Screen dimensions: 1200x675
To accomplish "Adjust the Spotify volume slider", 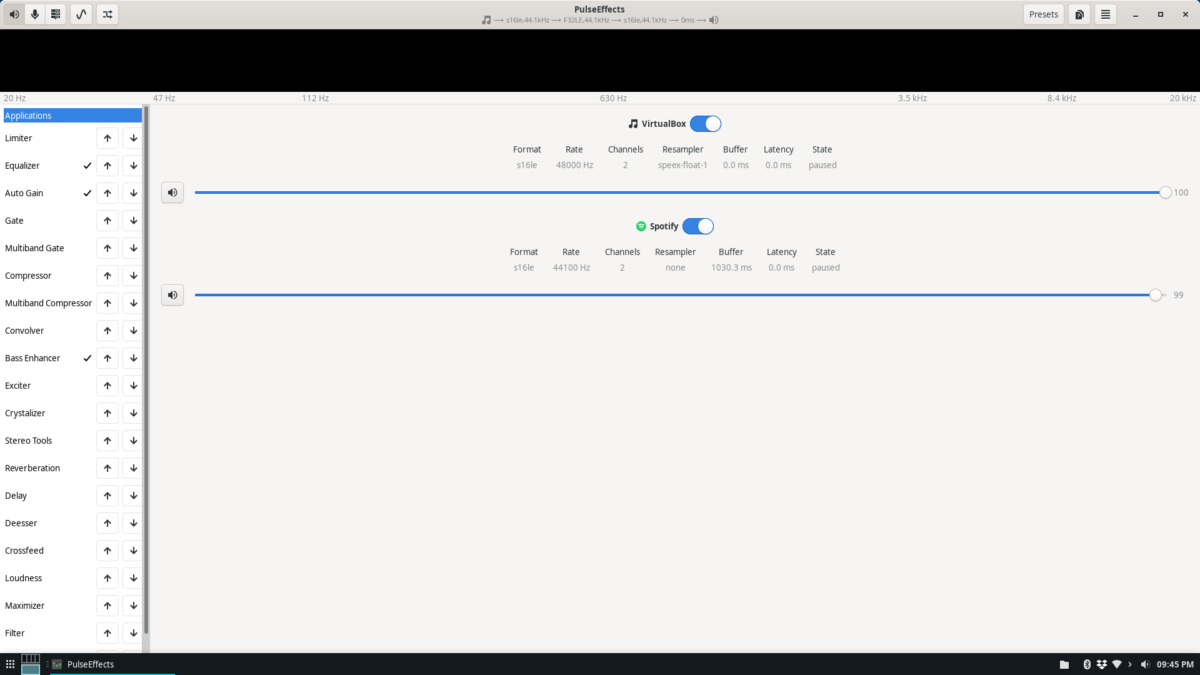I will (1155, 295).
